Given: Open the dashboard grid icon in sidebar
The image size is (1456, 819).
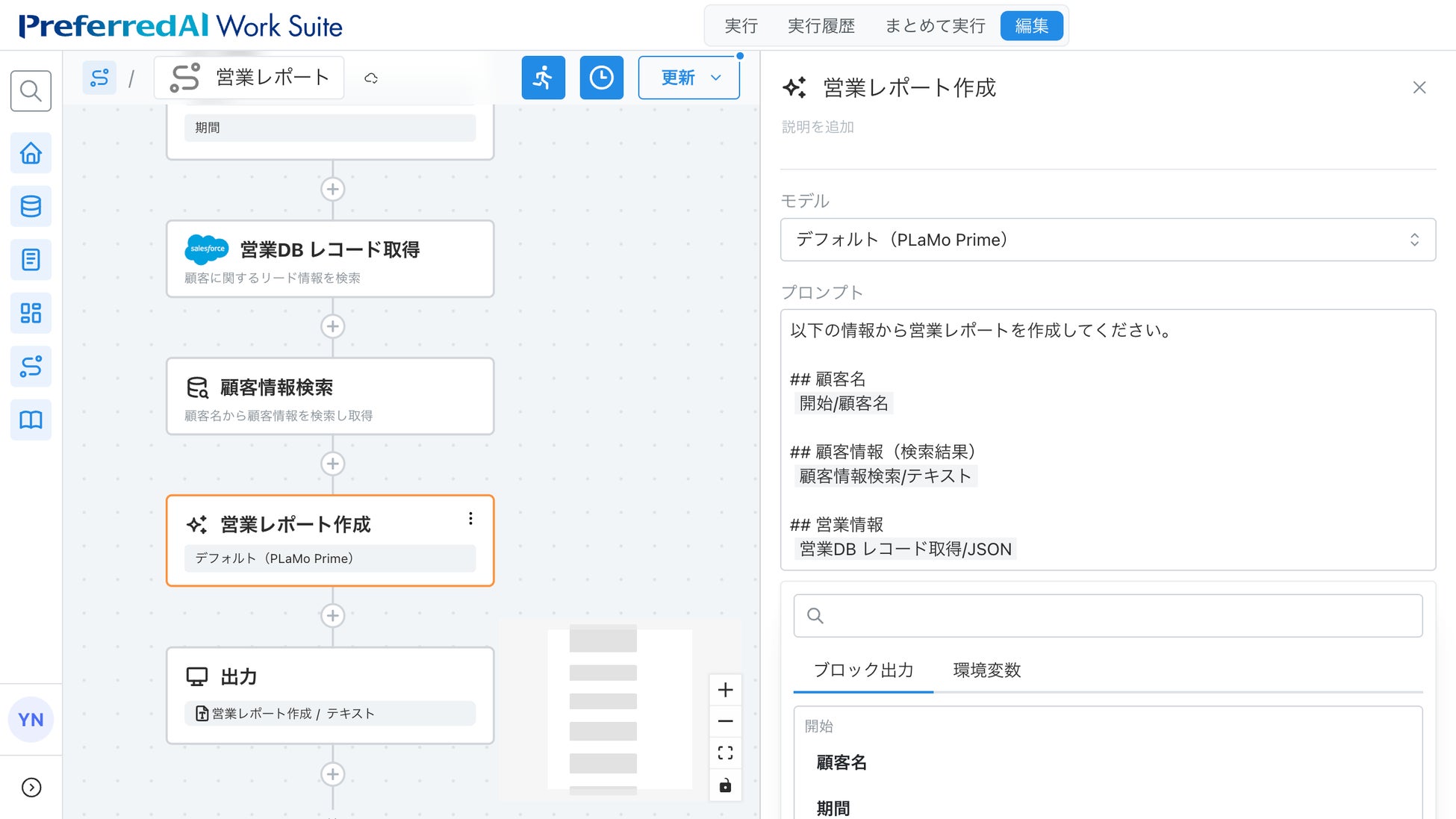Looking at the screenshot, I should click(31, 313).
